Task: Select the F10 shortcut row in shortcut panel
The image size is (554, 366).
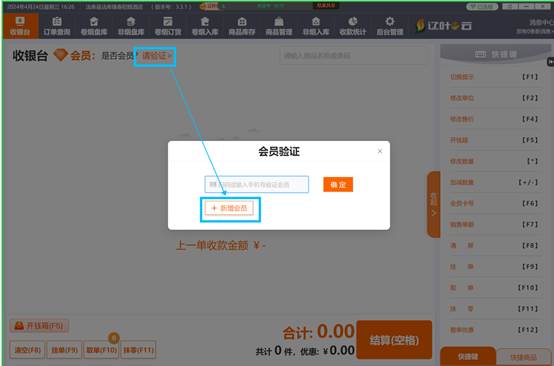Action: (x=494, y=288)
